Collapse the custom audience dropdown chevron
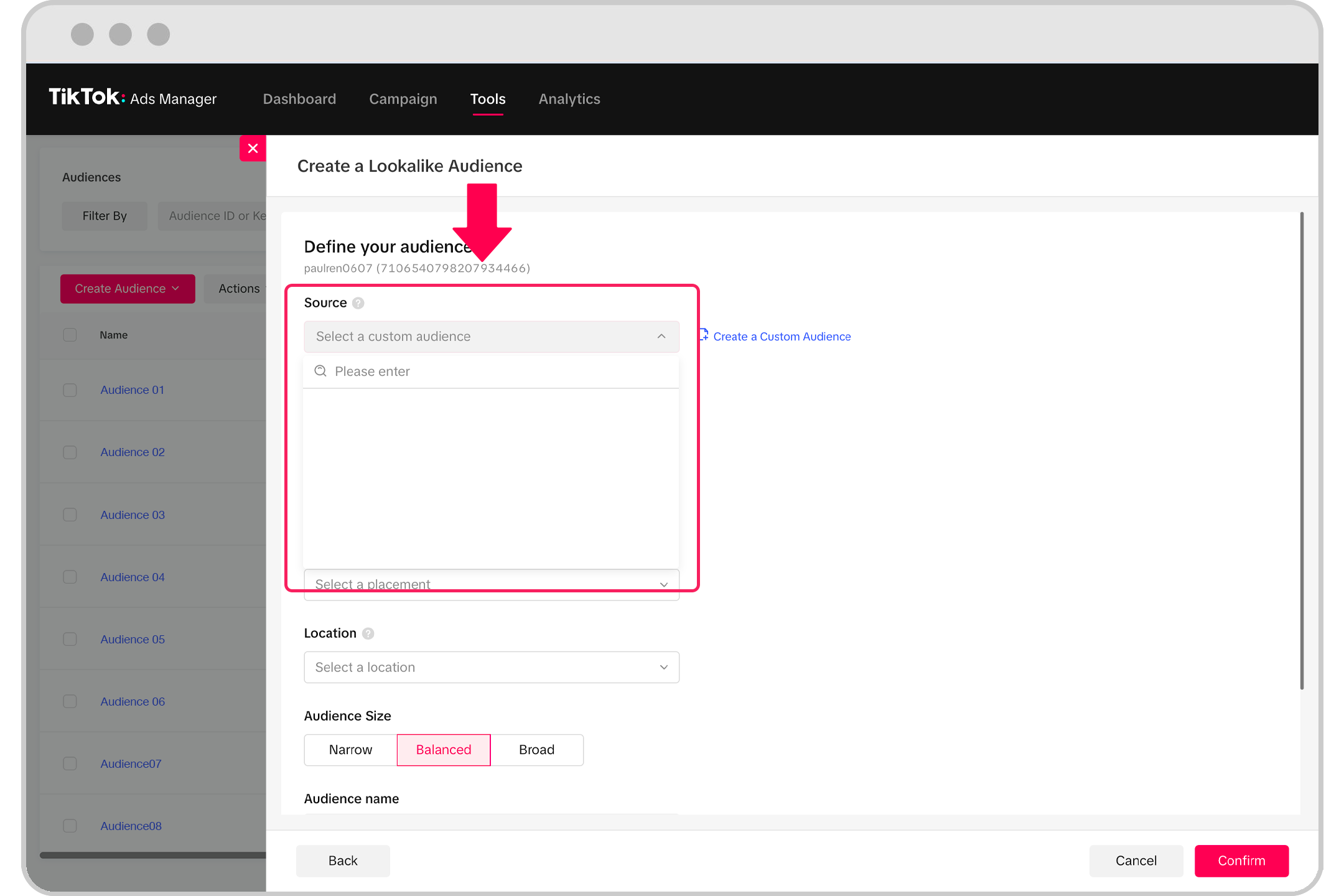The width and height of the screenshot is (1344, 896). (x=661, y=336)
